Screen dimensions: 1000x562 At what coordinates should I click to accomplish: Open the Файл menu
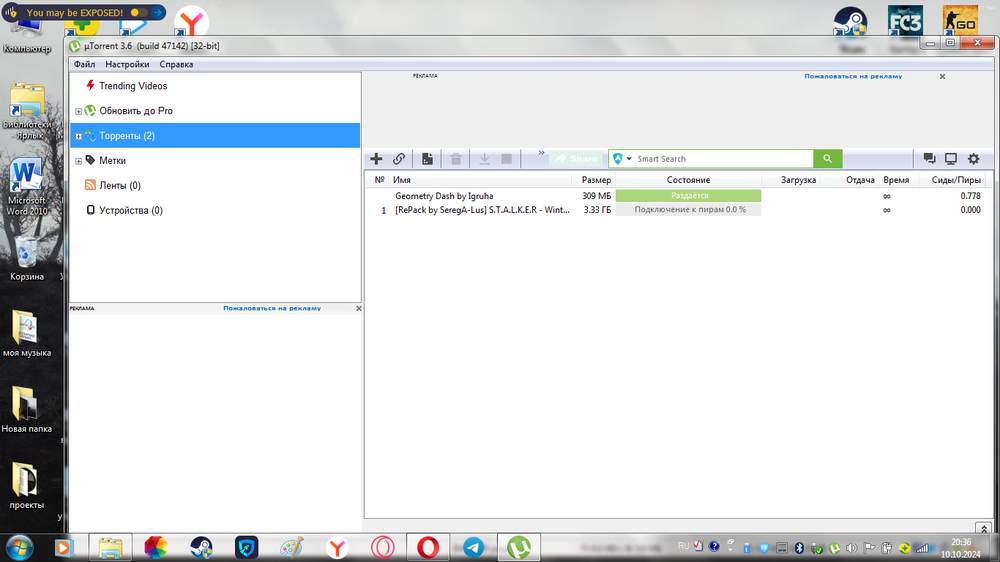[x=84, y=64]
